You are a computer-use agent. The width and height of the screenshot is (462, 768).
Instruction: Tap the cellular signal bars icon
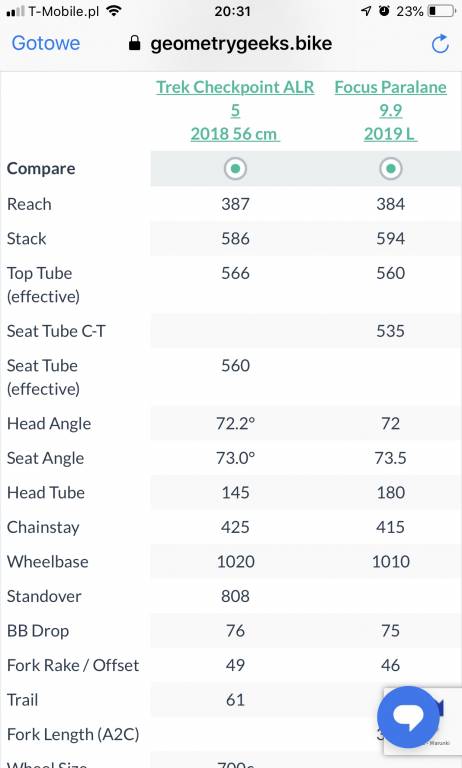tap(15, 11)
